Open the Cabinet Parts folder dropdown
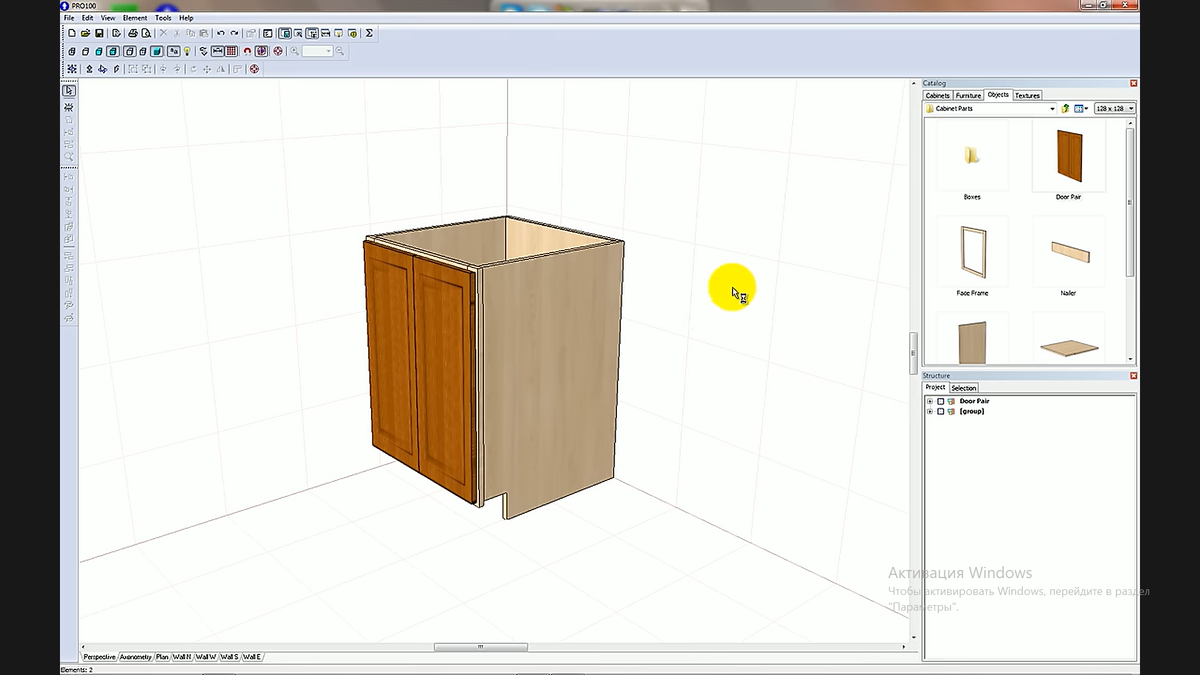The height and width of the screenshot is (675, 1200). click(1052, 108)
